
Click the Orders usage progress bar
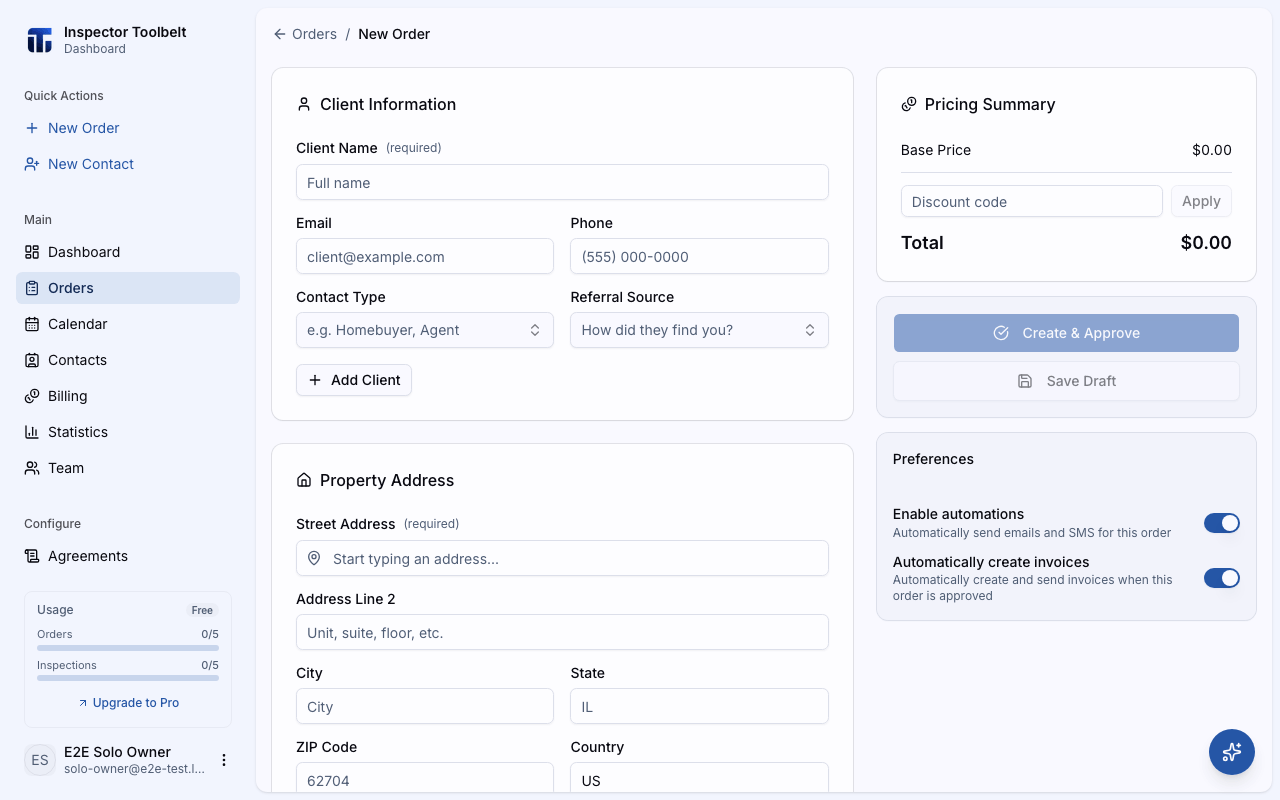[128, 647]
